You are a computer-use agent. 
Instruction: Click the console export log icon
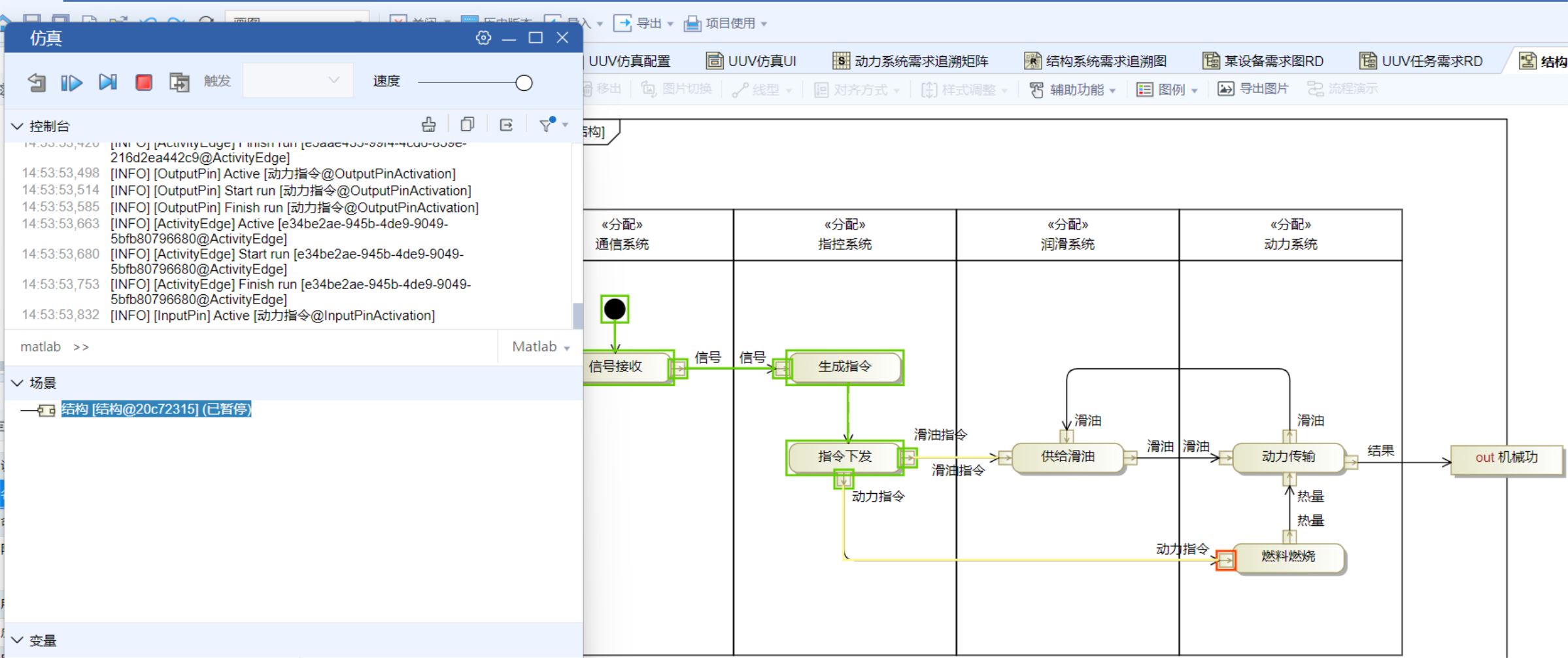(x=506, y=125)
